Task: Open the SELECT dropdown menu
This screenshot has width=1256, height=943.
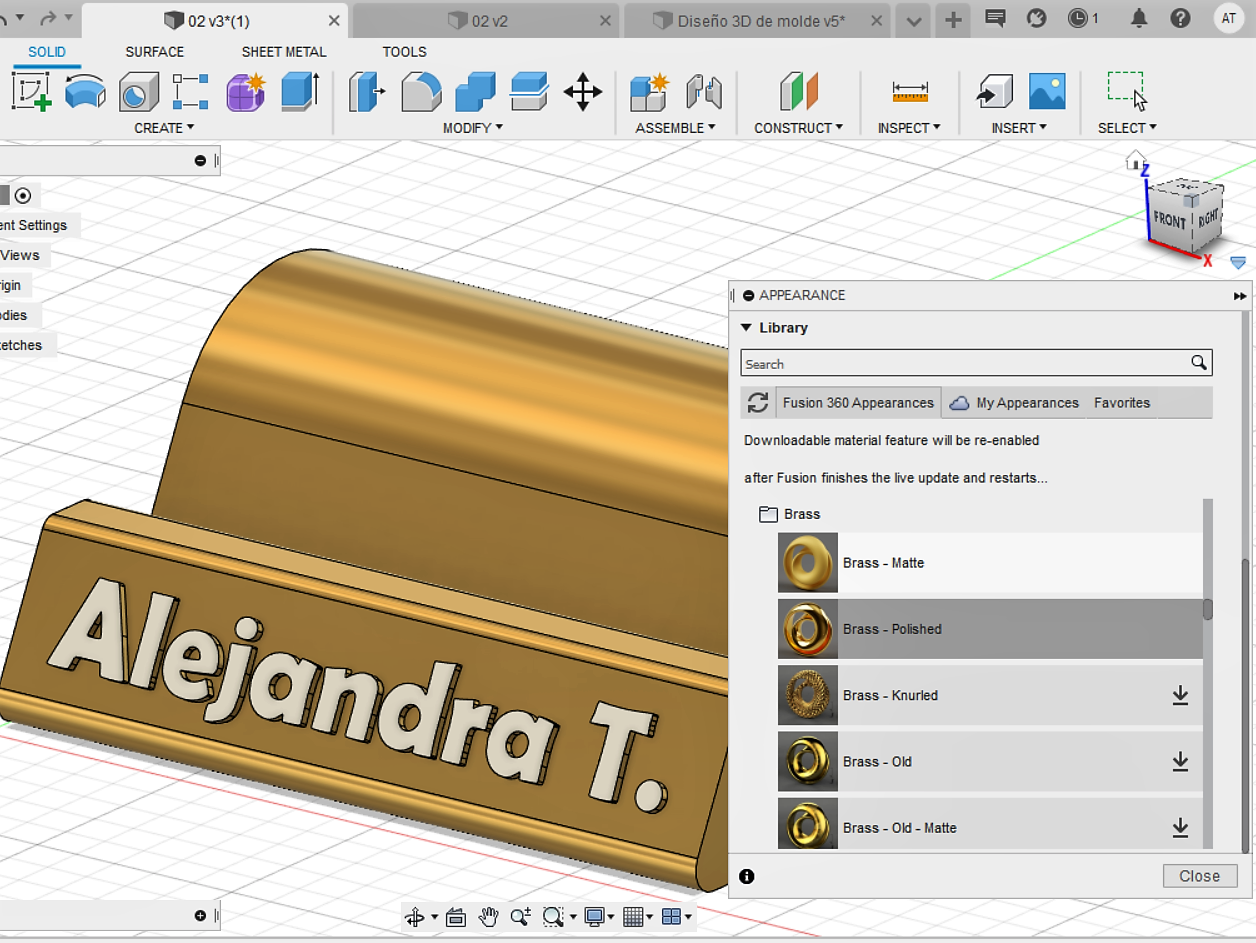Action: coord(1128,128)
